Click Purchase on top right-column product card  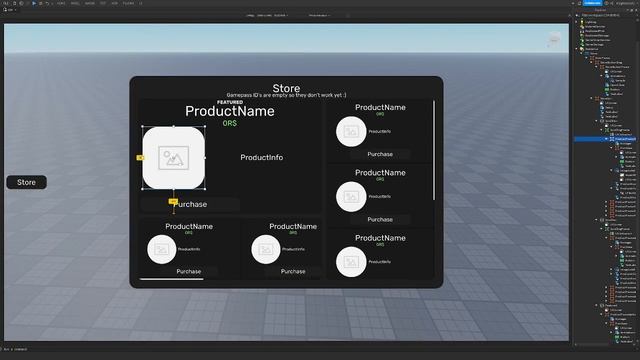tap(380, 154)
